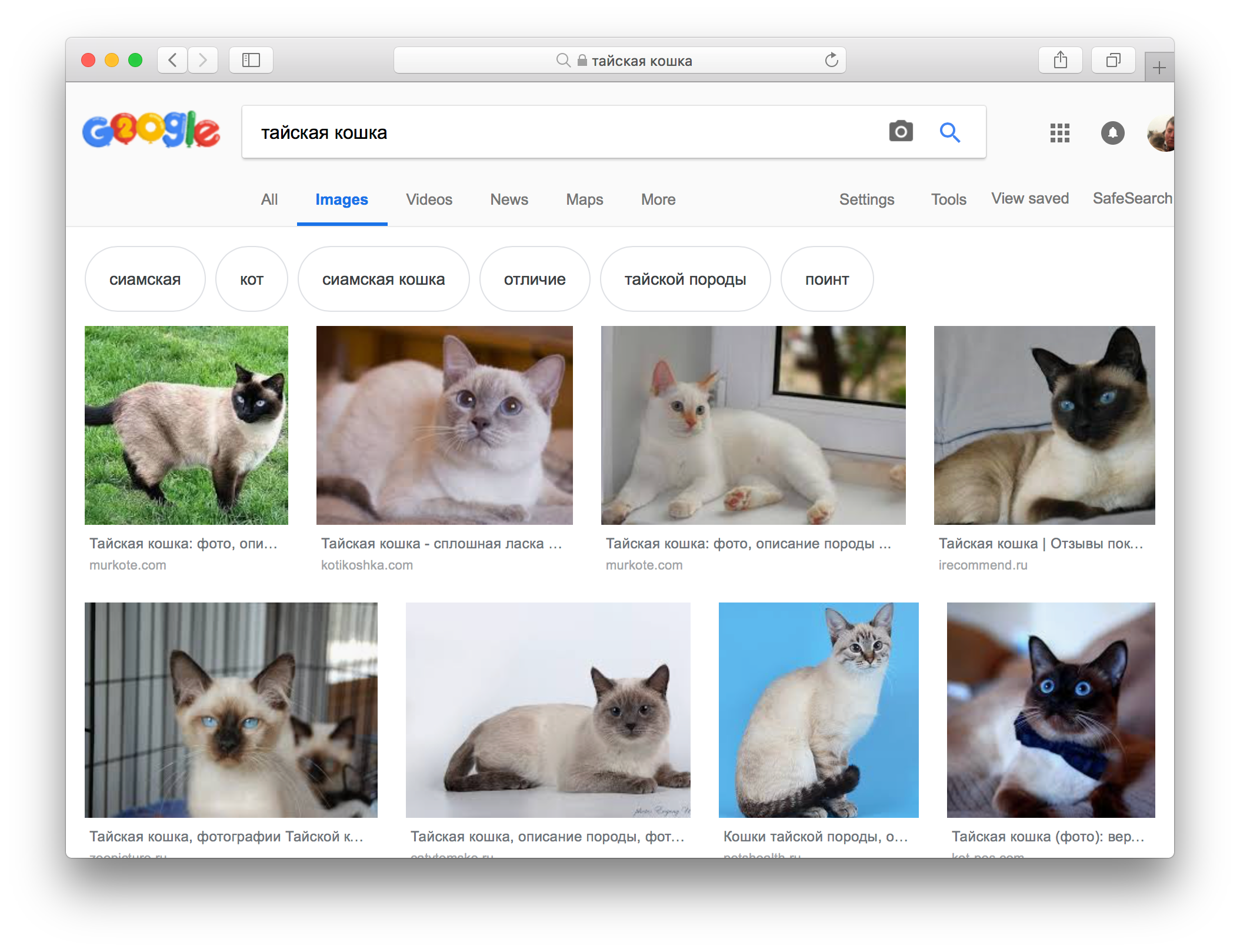1240x952 pixels.
Task: Click the blue magnifier search button
Action: tap(949, 132)
